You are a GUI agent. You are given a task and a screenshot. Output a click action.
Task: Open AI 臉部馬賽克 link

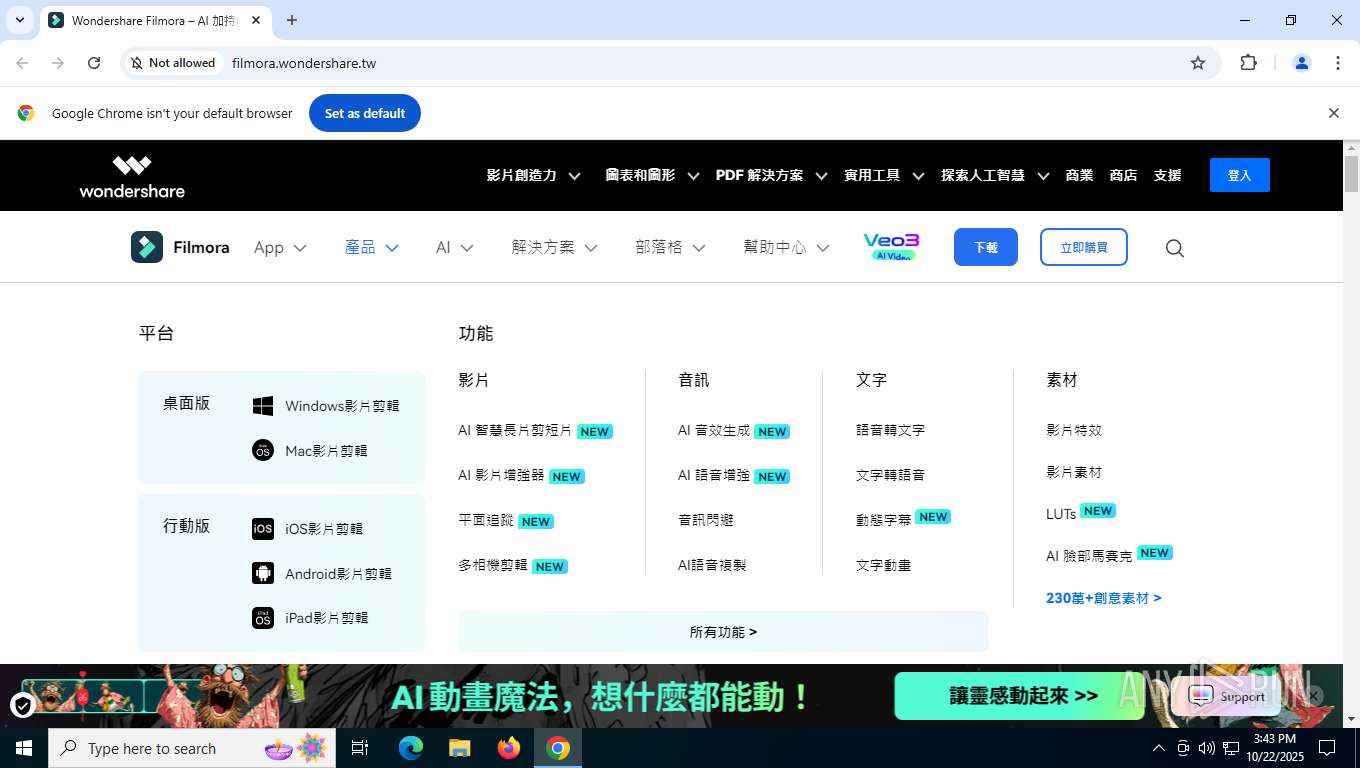click(1089, 556)
